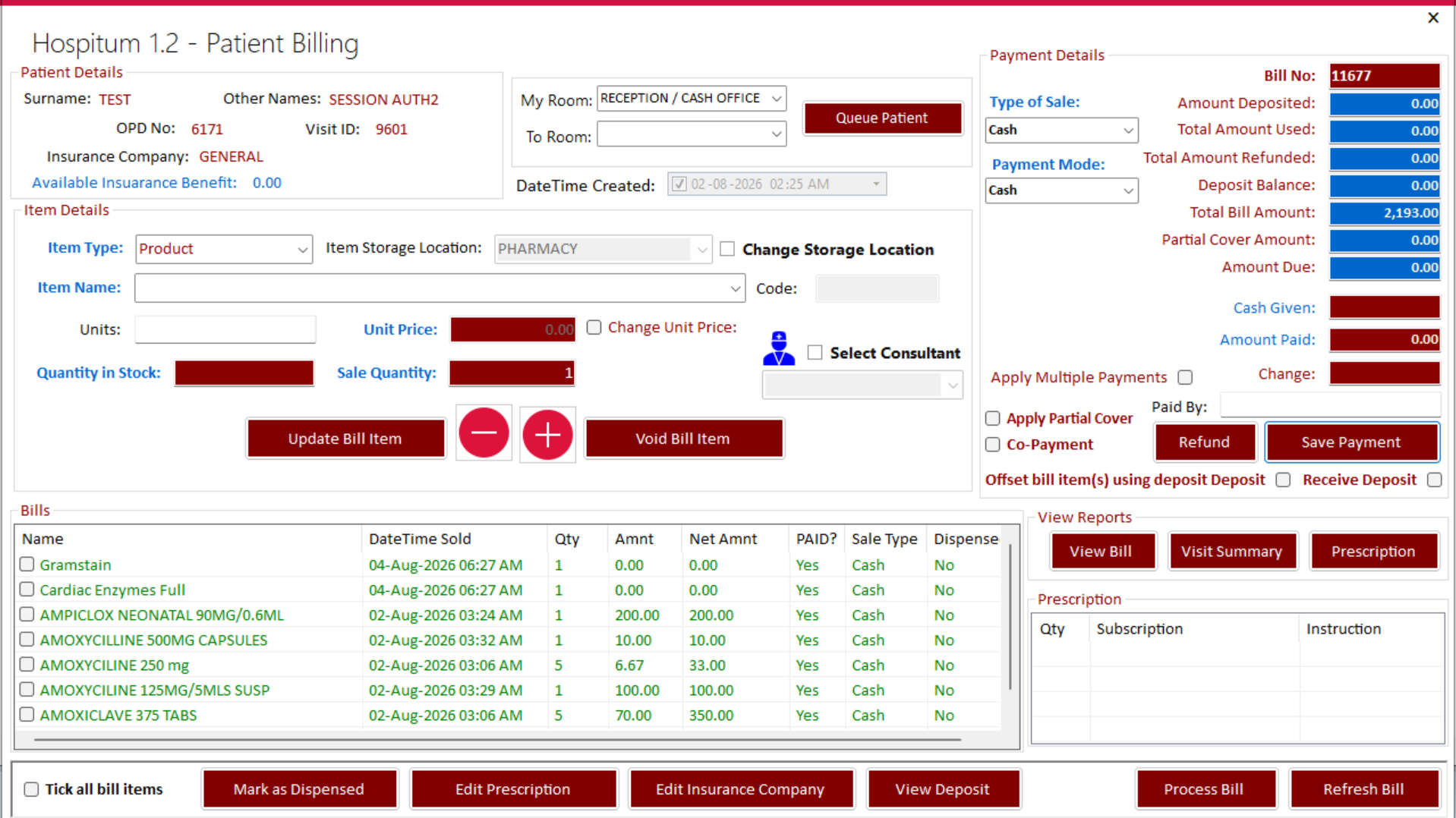Enable Change Storage Location checkbox

coord(727,249)
